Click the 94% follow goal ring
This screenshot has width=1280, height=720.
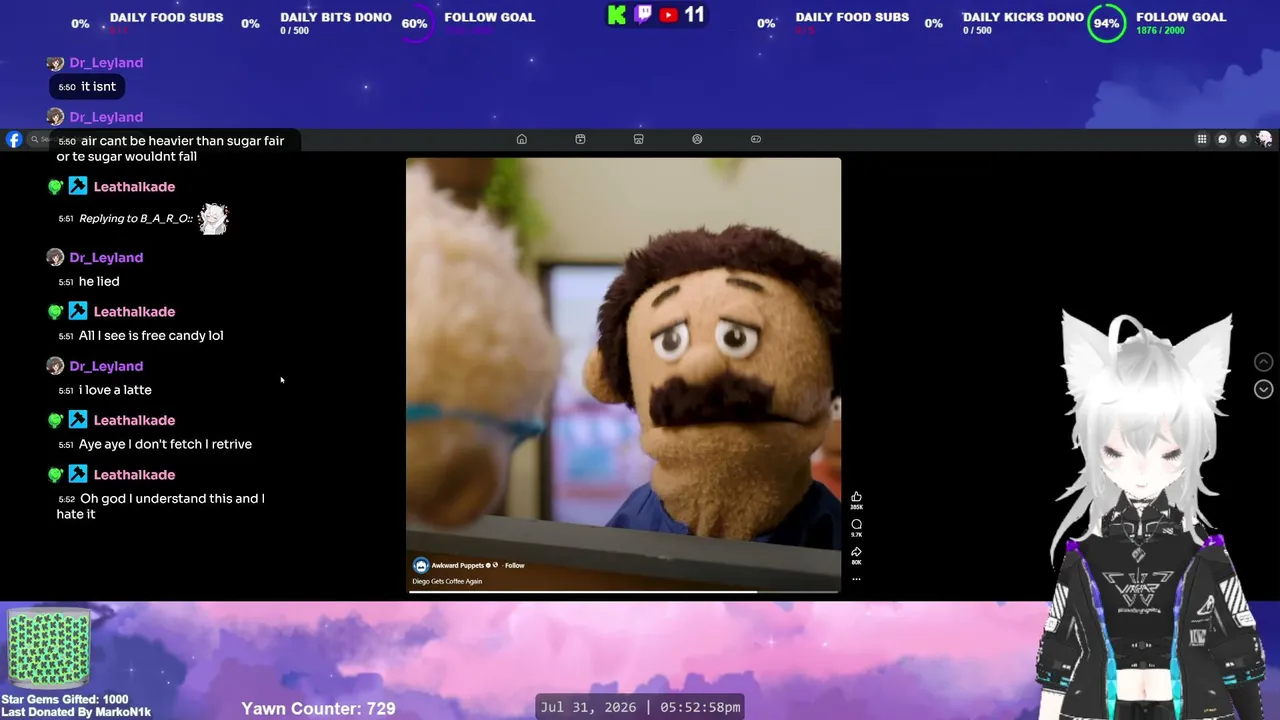[x=1106, y=23]
